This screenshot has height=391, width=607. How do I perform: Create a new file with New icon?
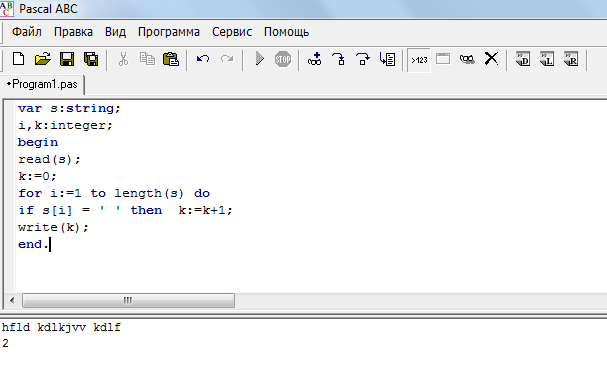point(19,59)
